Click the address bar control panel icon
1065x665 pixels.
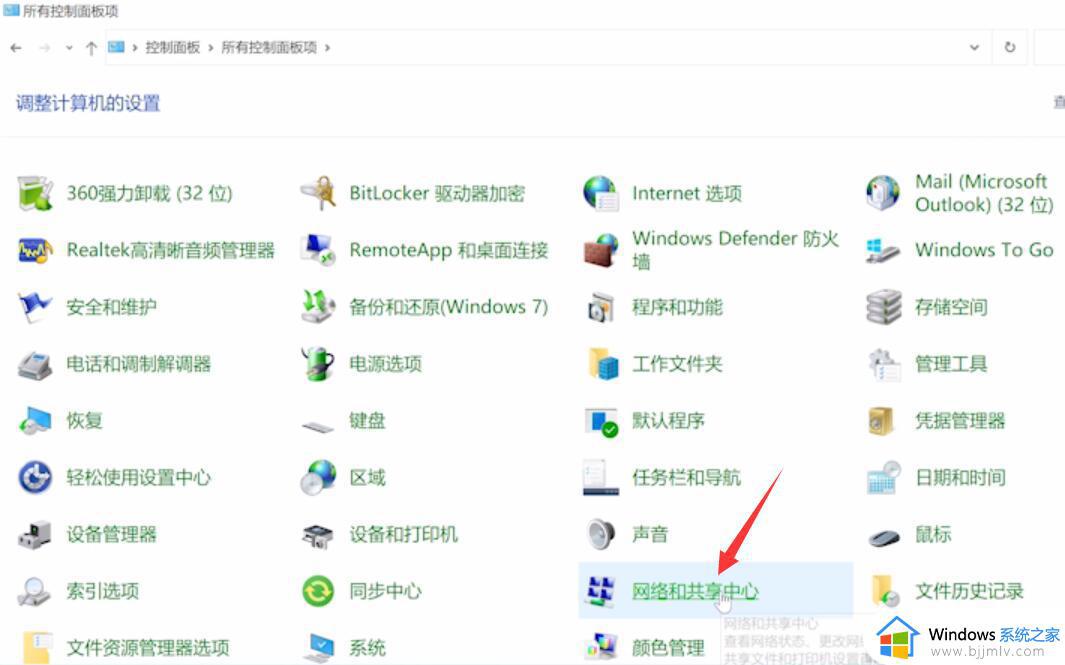coord(116,47)
